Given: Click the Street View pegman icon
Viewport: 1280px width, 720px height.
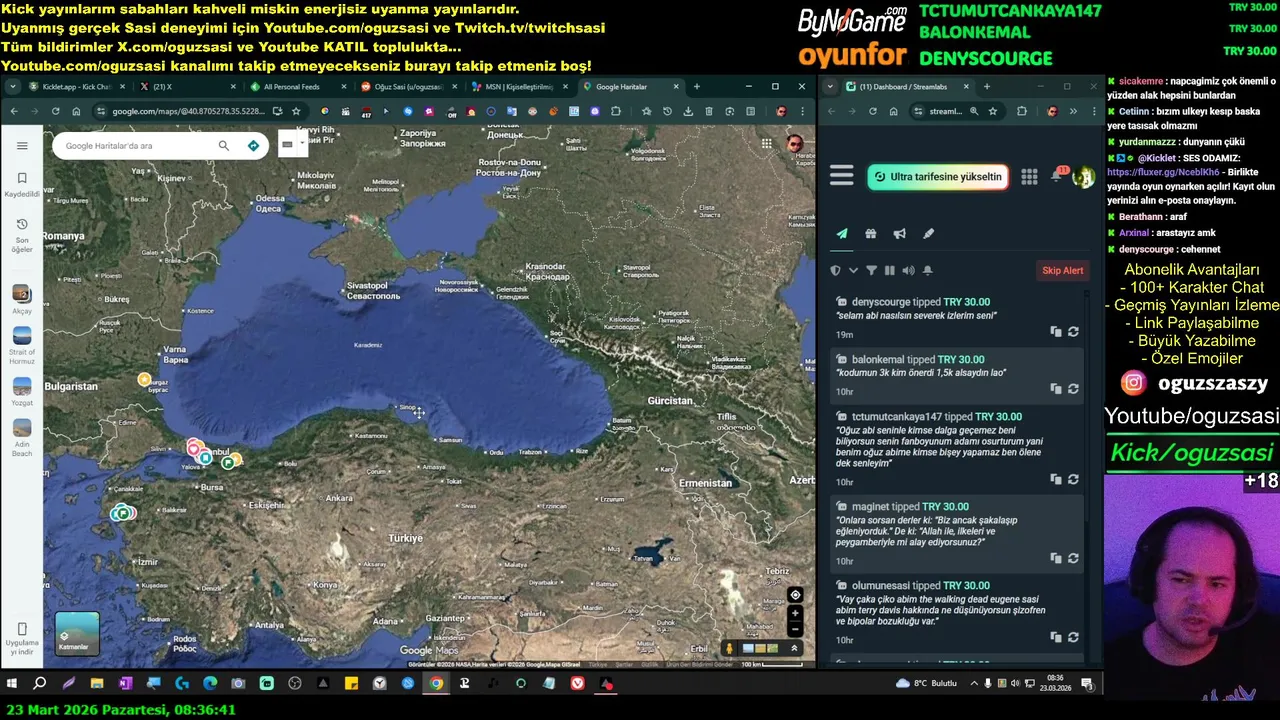Looking at the screenshot, I should (729, 648).
